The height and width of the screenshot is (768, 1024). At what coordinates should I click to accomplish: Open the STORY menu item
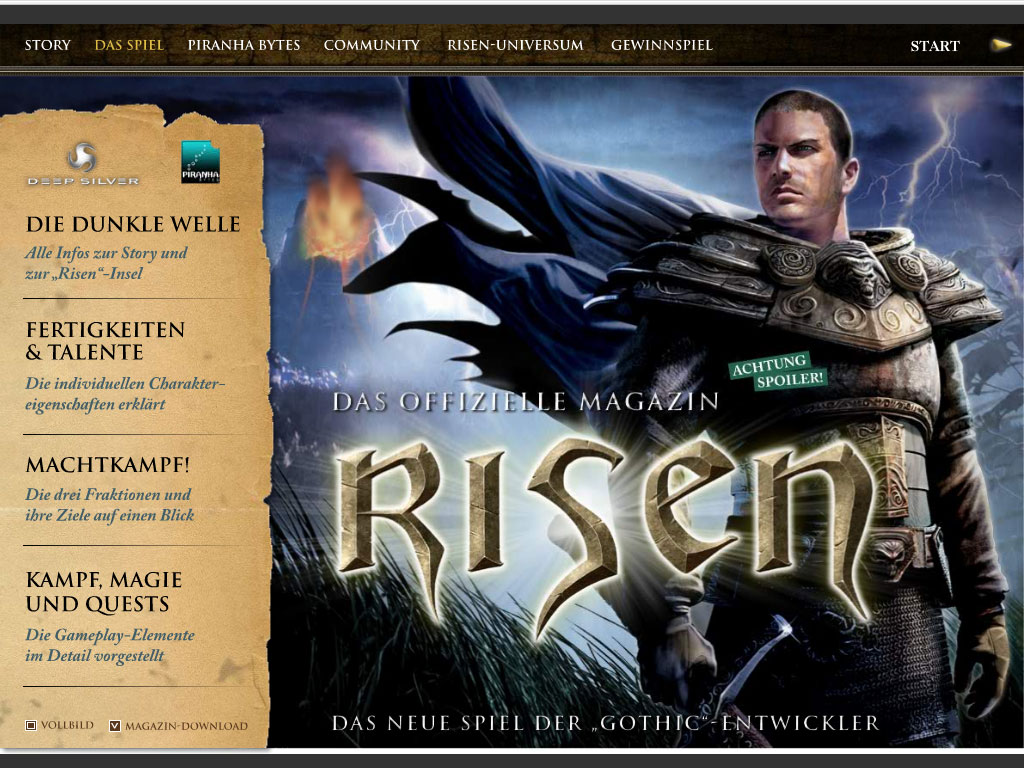coord(48,45)
